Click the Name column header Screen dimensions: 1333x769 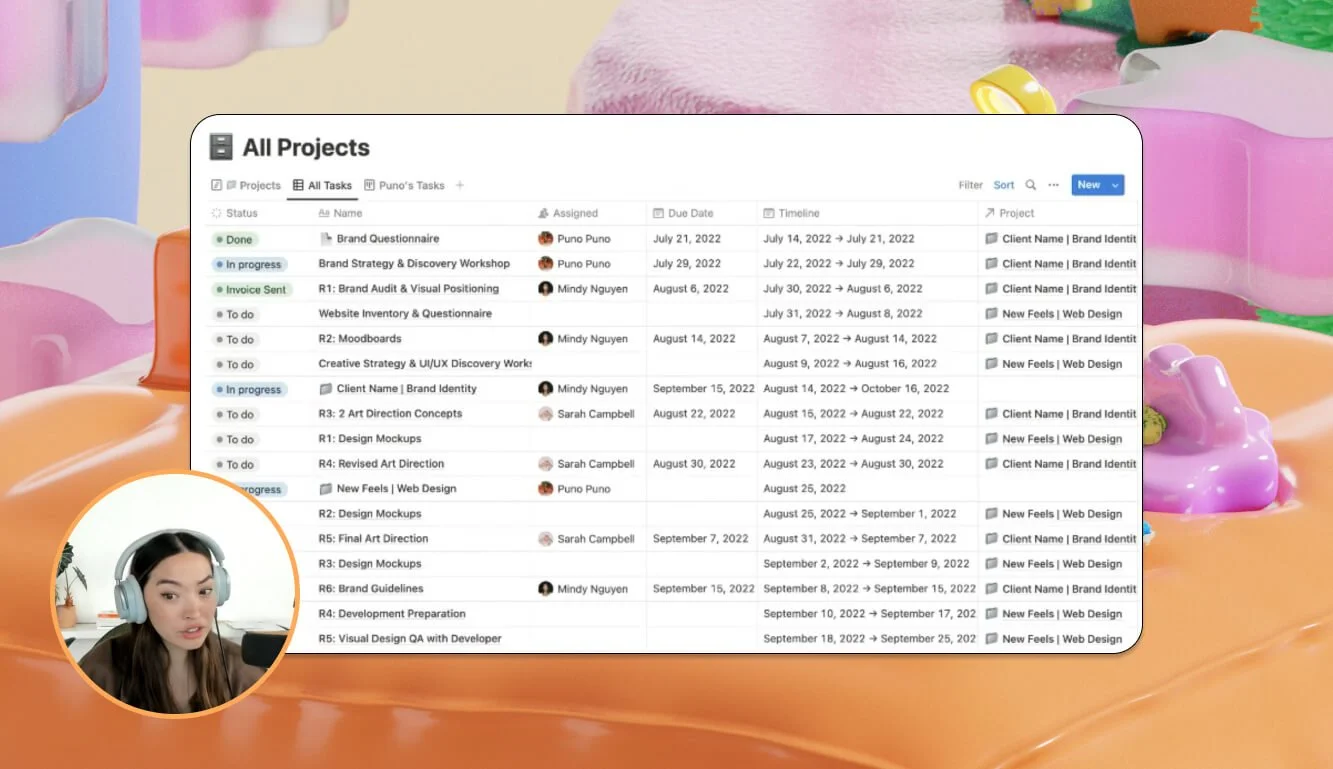click(340, 213)
